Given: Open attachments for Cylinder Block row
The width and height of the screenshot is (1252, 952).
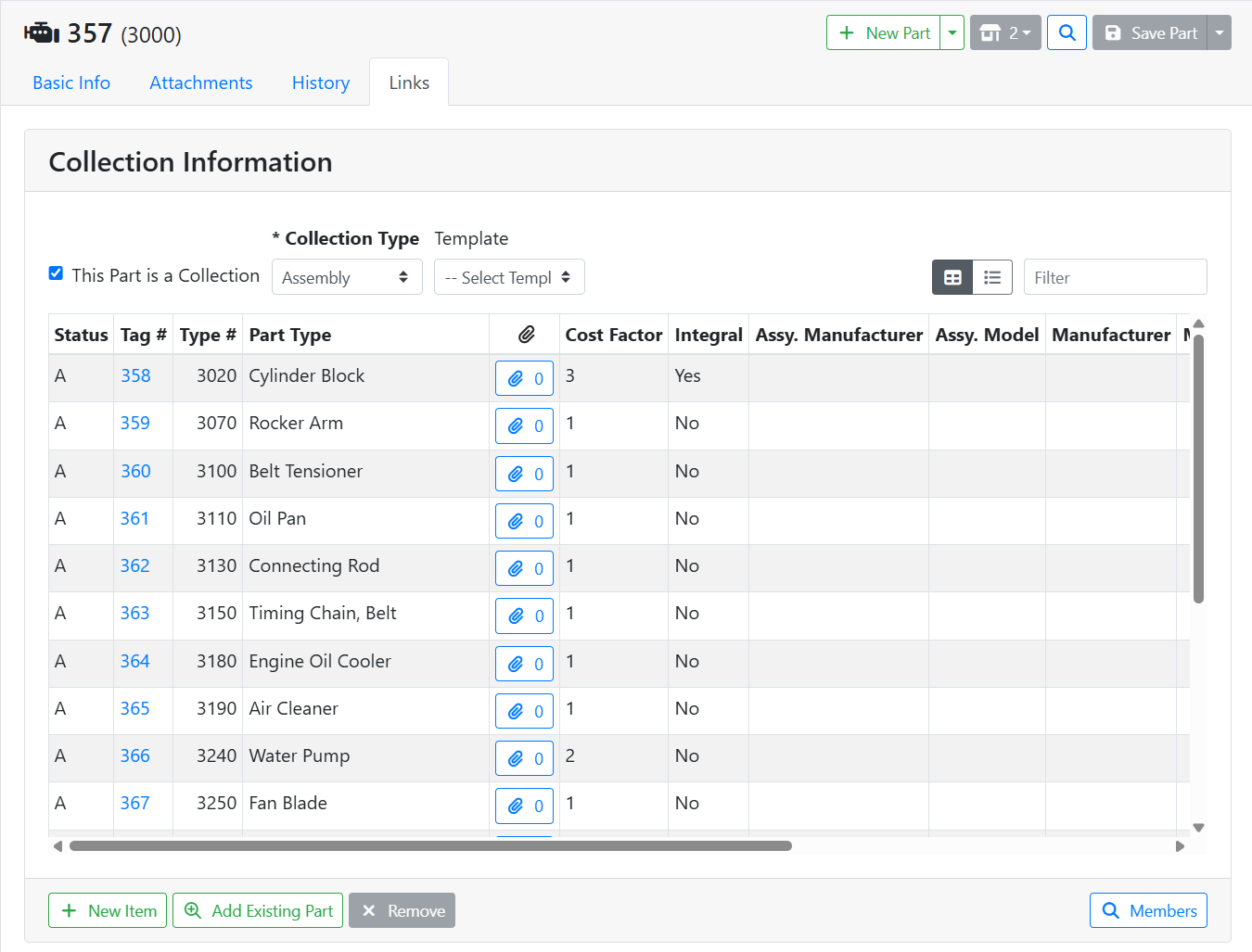Looking at the screenshot, I should pos(524,378).
